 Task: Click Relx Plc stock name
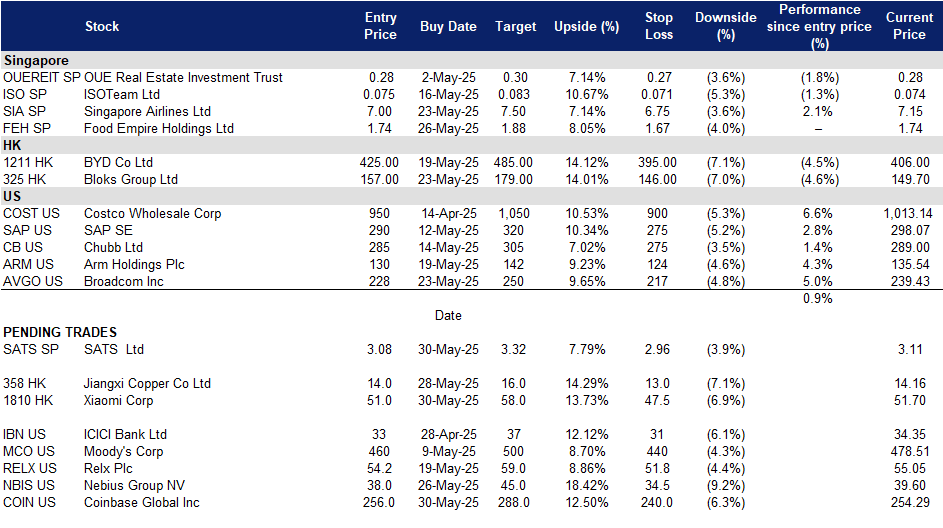pyautogui.click(x=108, y=468)
